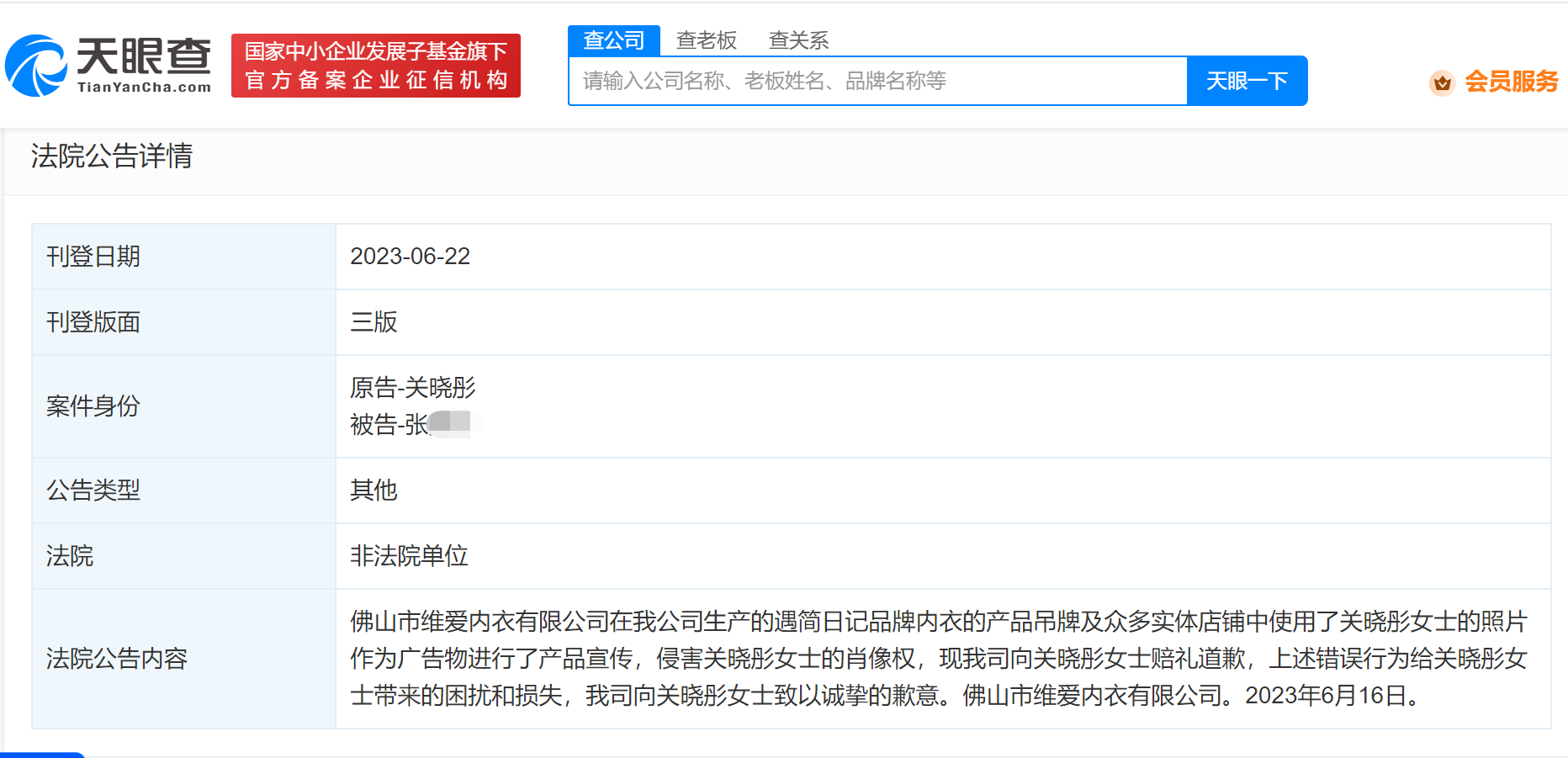Click the 刊登日期 label cell
1568x758 pixels.
(x=184, y=257)
